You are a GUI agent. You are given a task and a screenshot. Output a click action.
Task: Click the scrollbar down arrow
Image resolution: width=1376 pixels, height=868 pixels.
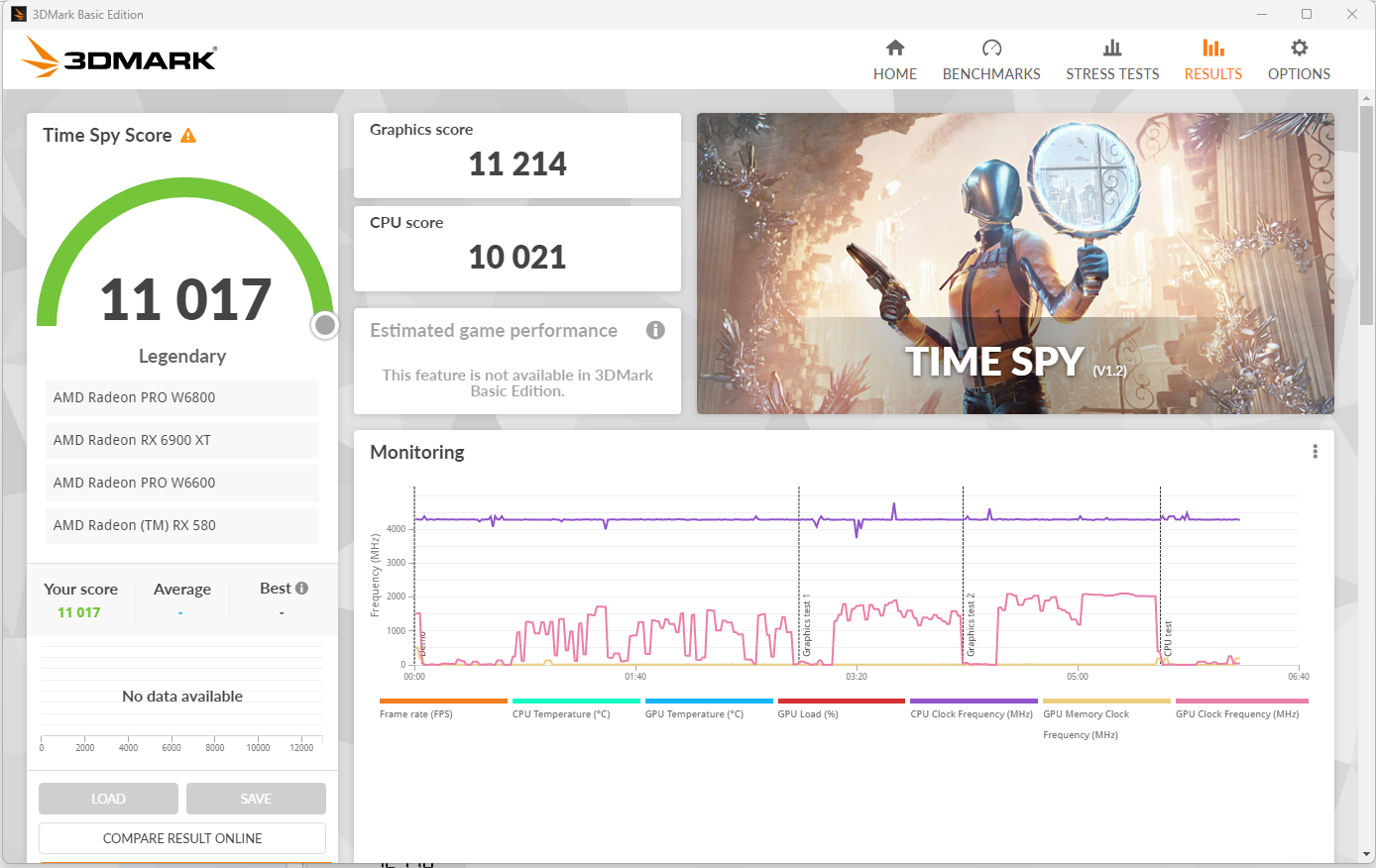[1366, 853]
